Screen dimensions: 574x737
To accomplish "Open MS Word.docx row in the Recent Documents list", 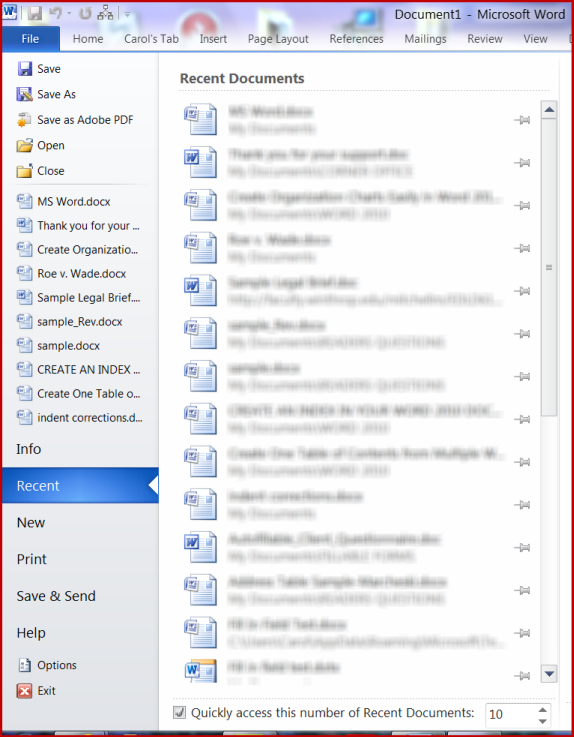I will (358, 120).
